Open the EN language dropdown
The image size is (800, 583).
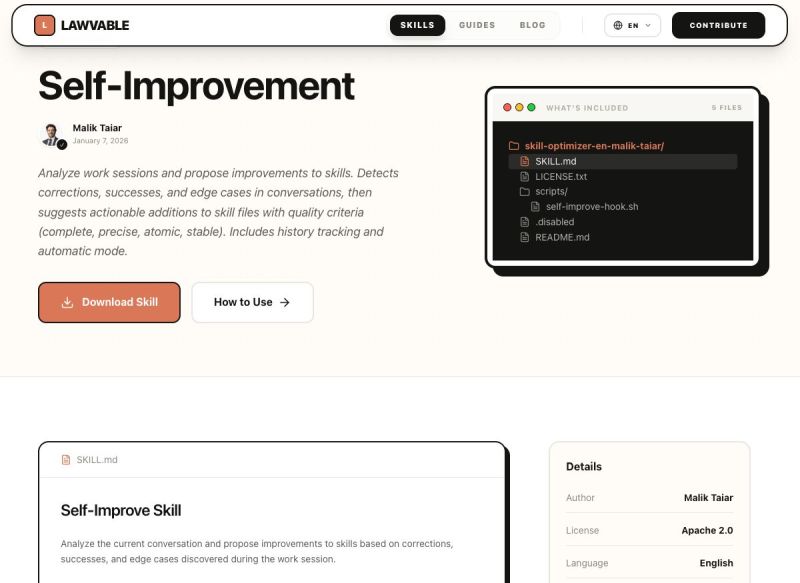(632, 25)
